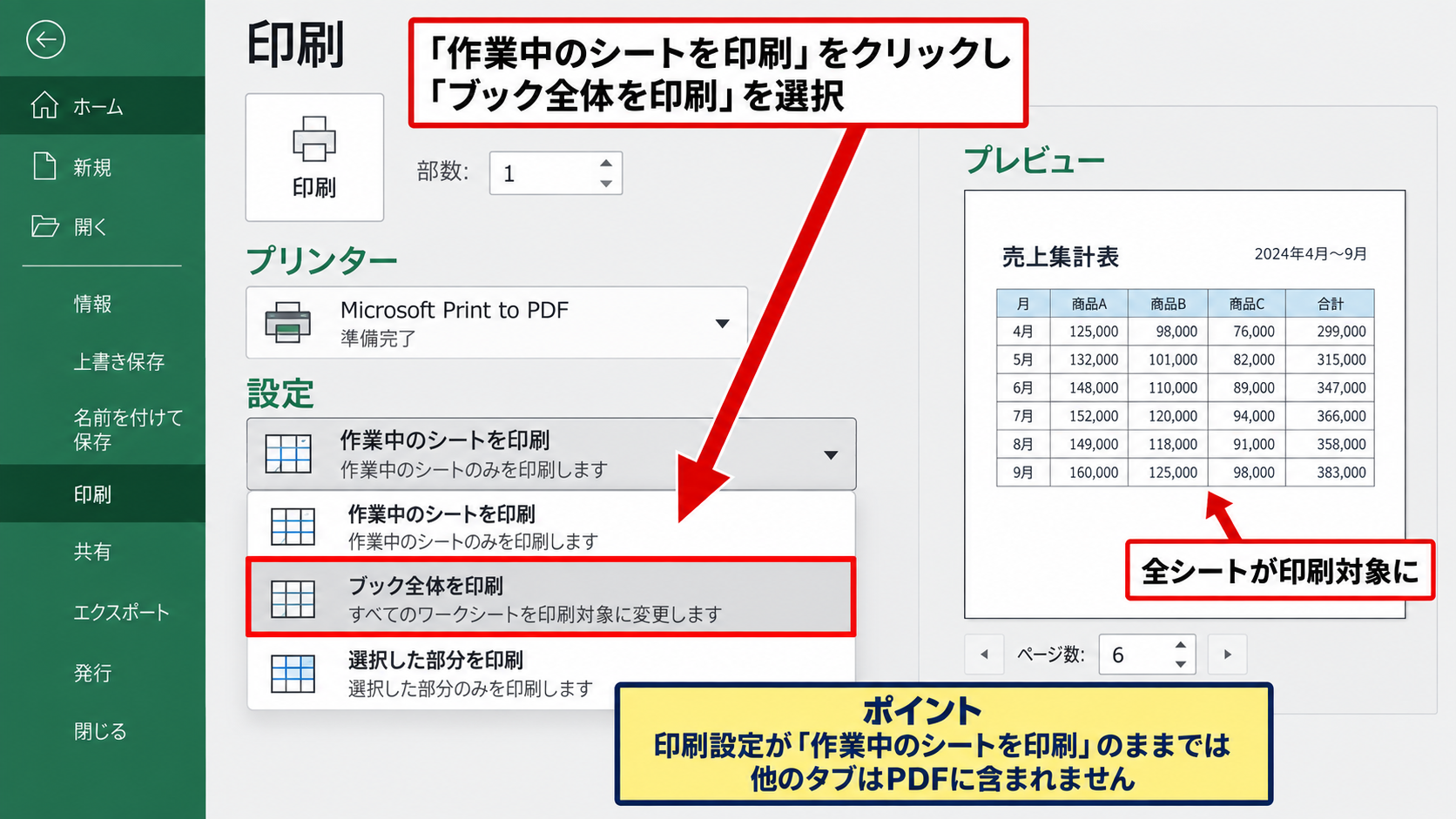Click the grid icon beside 選択した部分を印刷
The width and height of the screenshot is (1456, 819).
[x=293, y=674]
